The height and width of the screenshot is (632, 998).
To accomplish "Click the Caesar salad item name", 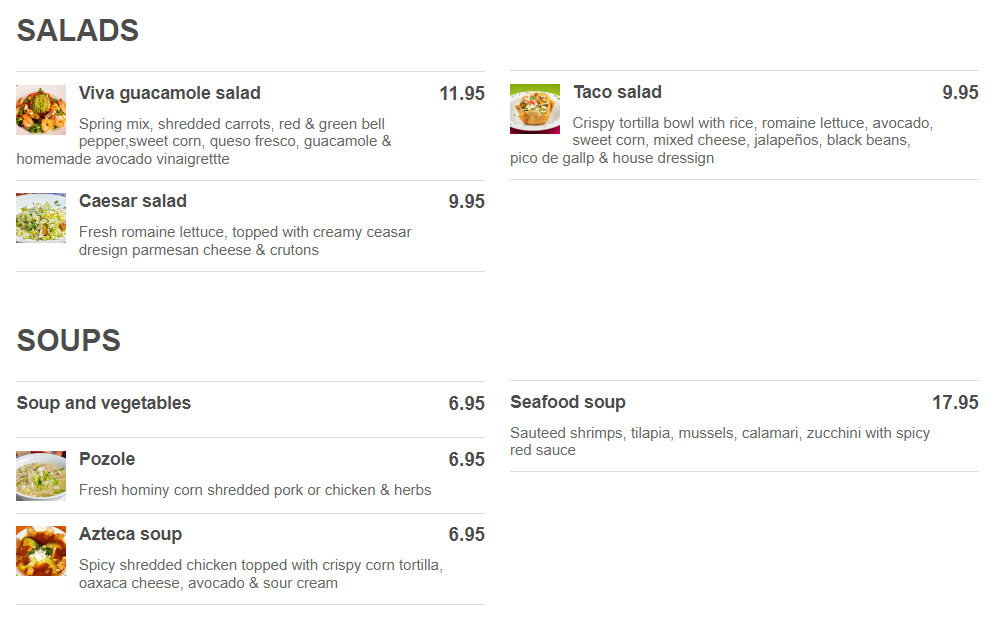I will coord(133,201).
